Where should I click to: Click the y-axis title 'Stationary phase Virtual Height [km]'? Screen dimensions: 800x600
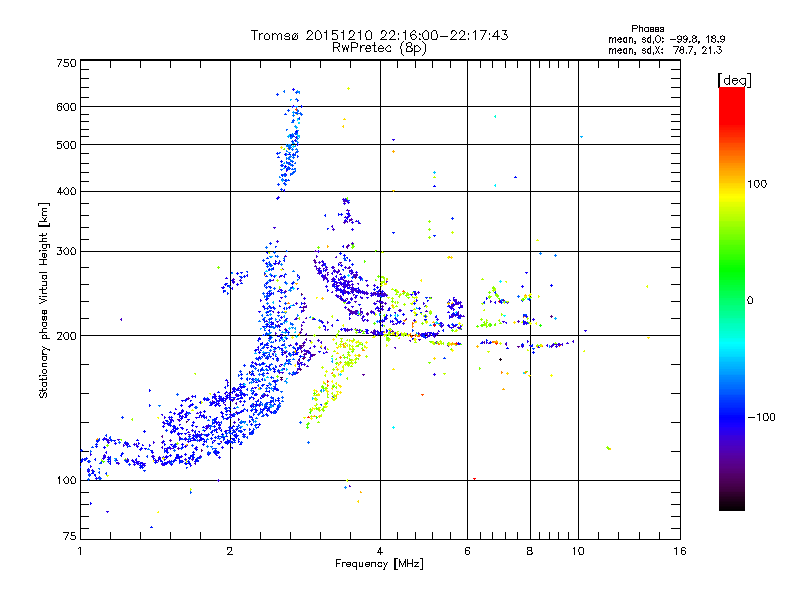(43, 301)
